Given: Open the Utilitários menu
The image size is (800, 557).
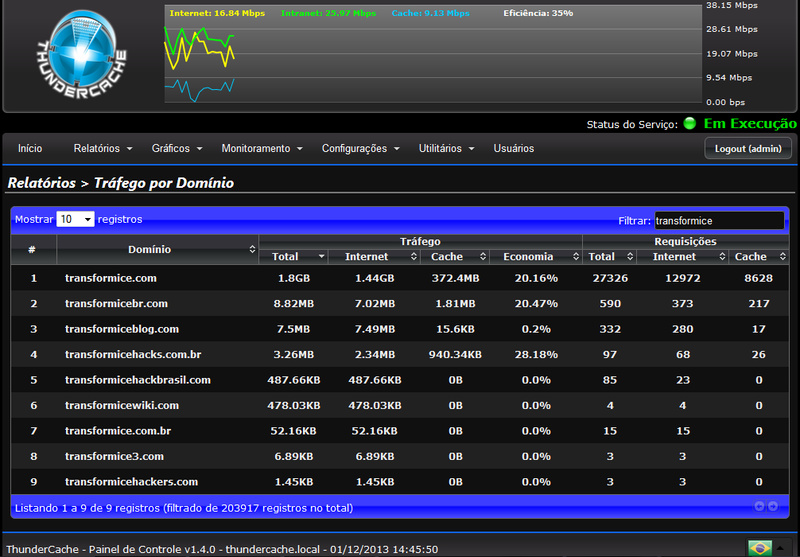Looking at the screenshot, I should [x=446, y=148].
